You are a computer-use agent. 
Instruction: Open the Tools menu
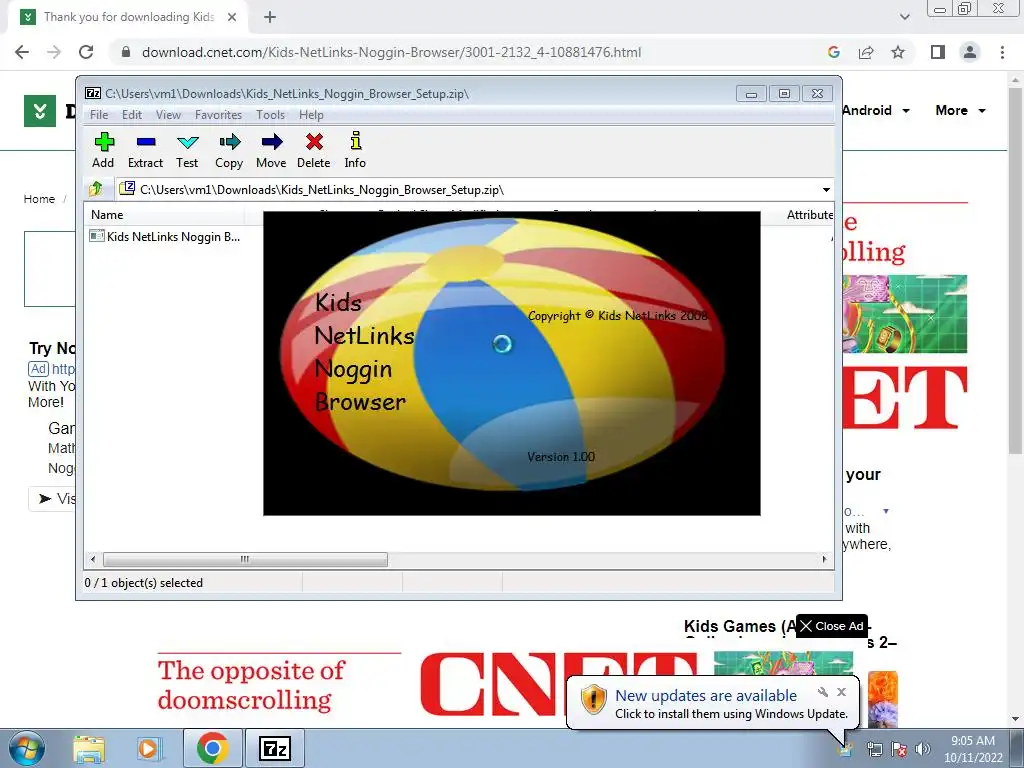tap(270, 115)
